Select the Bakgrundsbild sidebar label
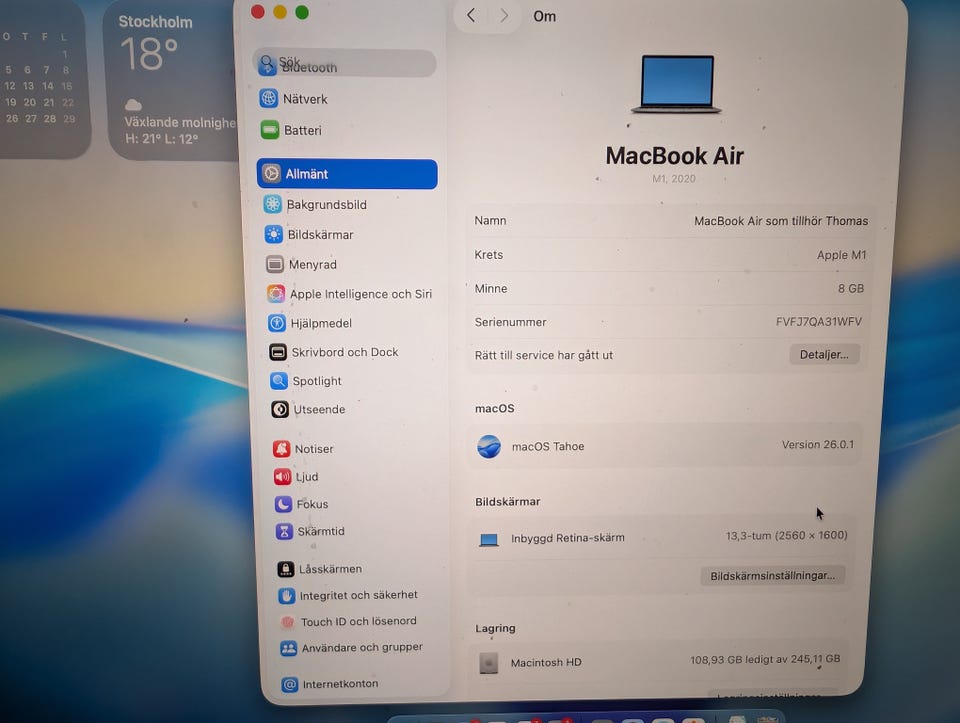The height and width of the screenshot is (723, 960). pos(326,204)
